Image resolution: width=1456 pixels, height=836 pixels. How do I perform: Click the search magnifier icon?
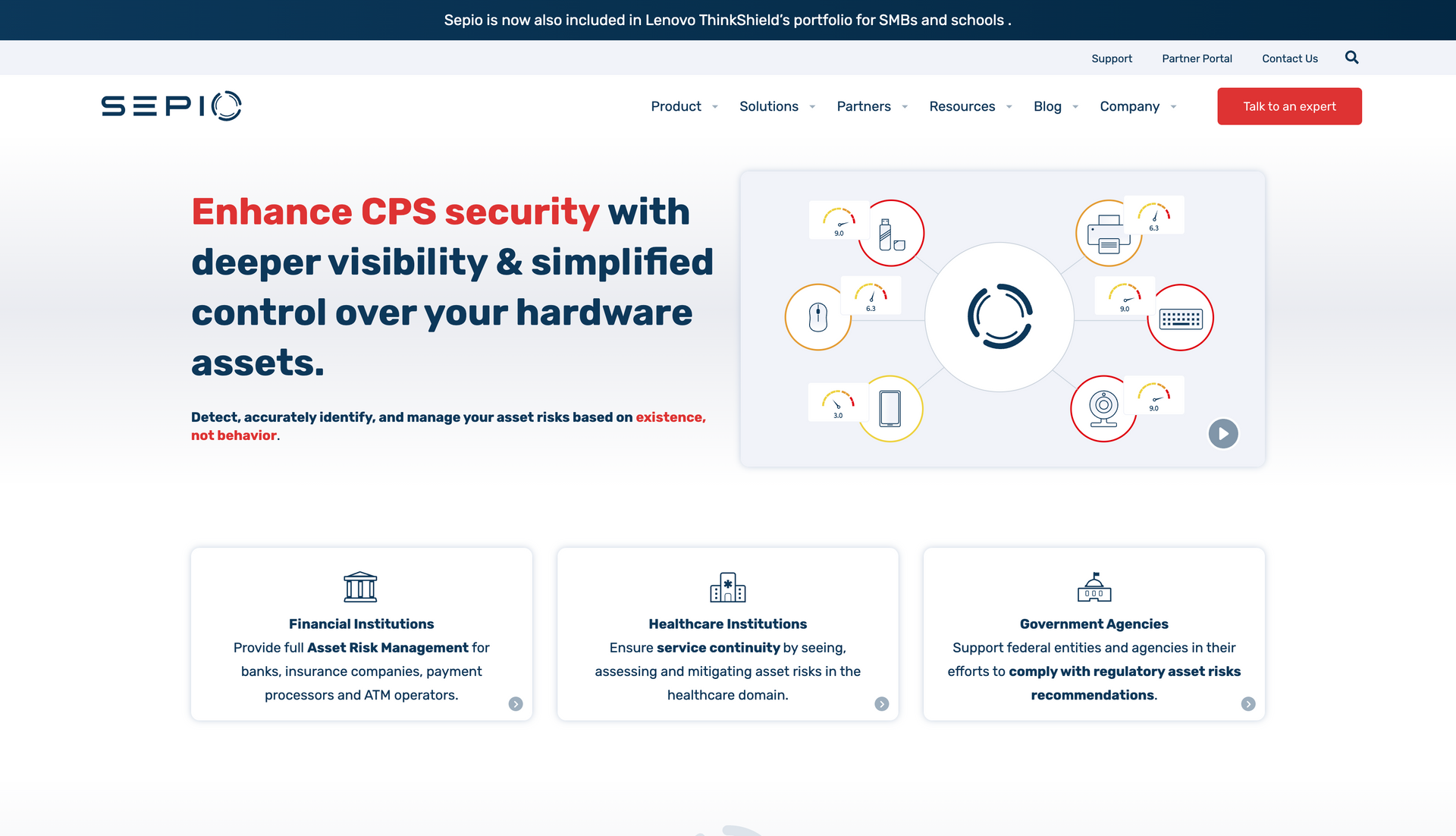click(1351, 58)
